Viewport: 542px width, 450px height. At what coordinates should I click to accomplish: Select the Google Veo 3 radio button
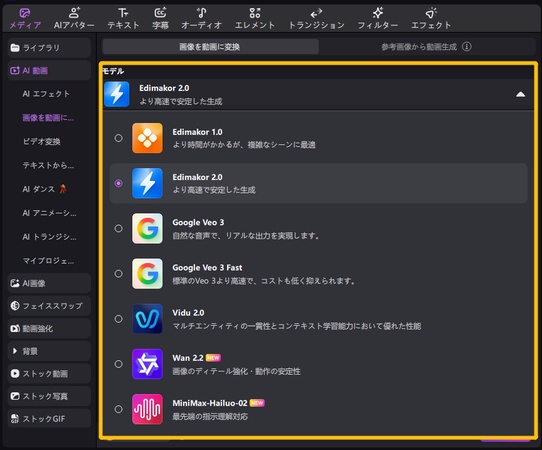pos(119,228)
